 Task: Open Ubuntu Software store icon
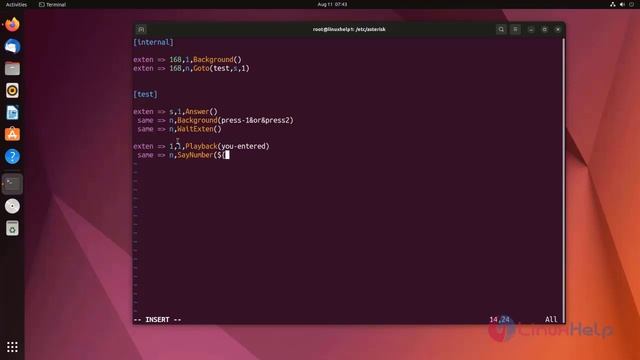(12, 134)
